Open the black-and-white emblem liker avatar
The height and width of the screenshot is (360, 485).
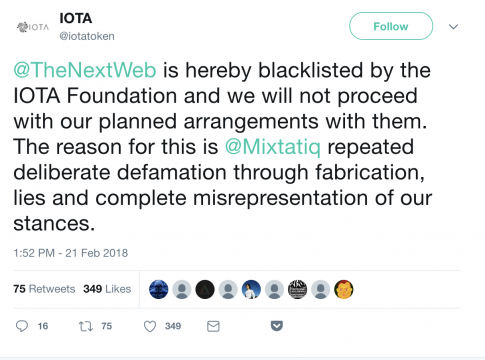297,289
